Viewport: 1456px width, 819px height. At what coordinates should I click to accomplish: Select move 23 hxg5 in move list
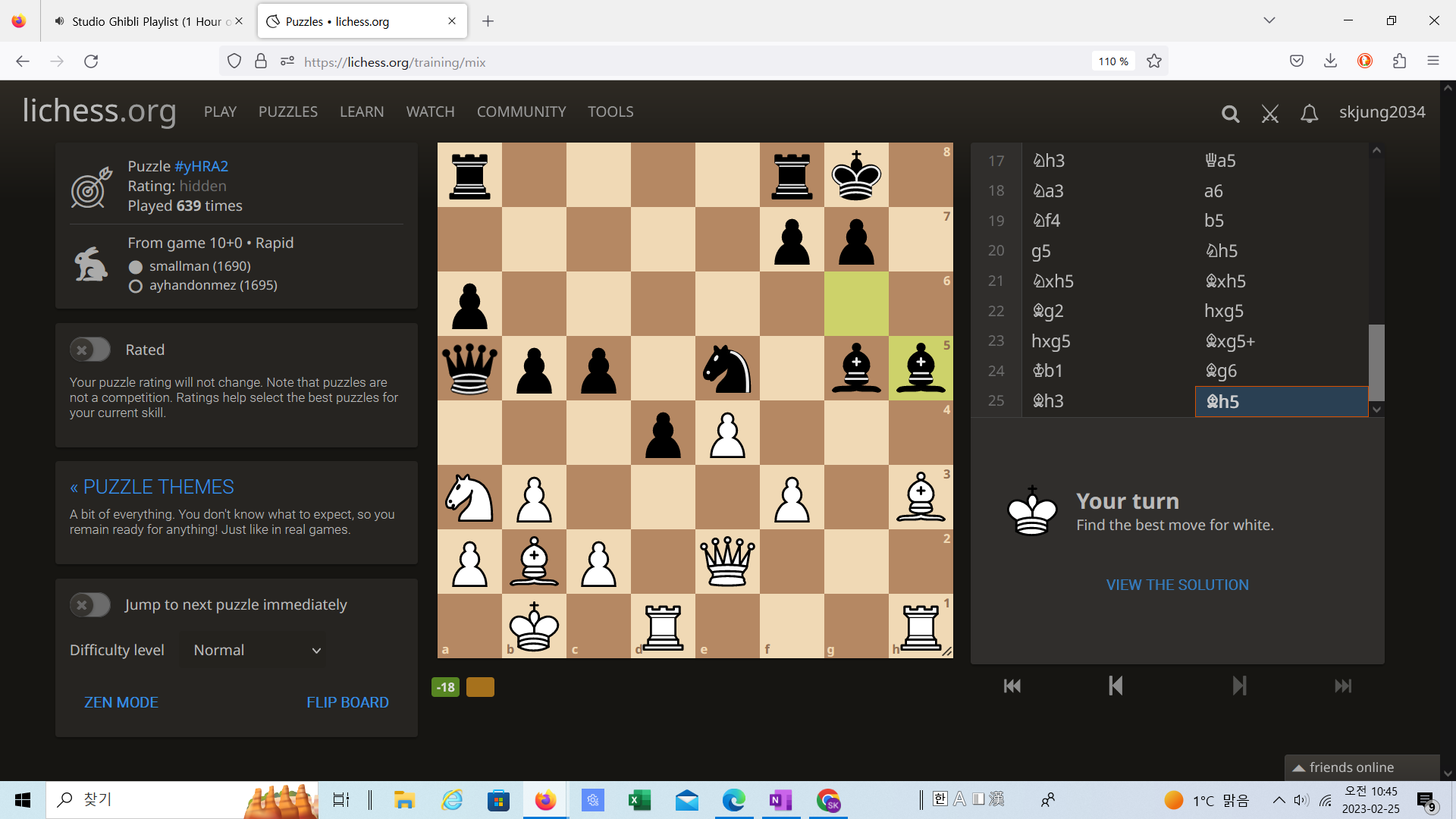click(x=1108, y=341)
